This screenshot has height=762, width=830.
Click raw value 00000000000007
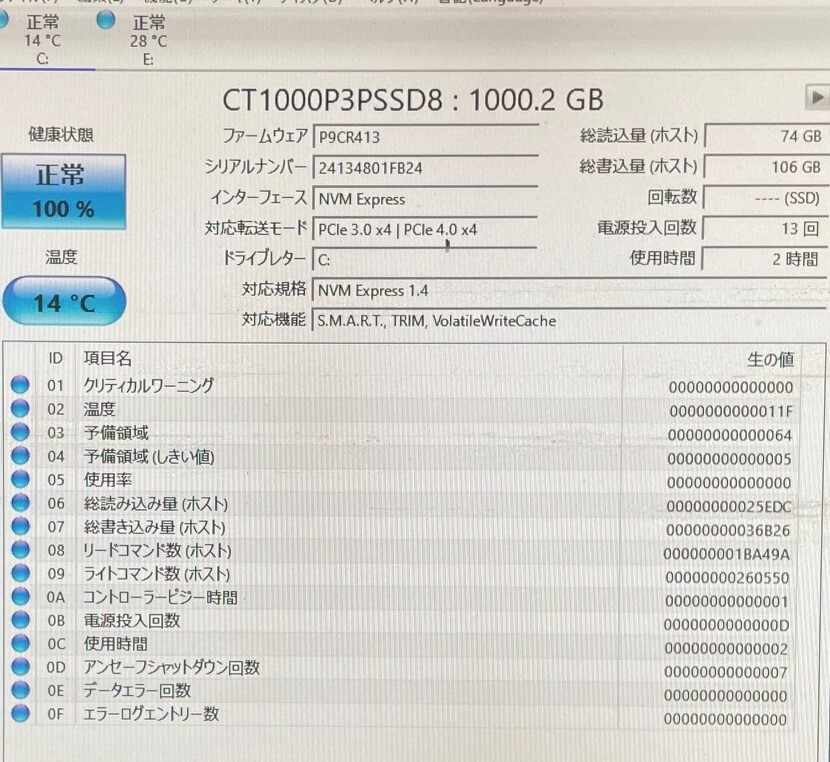pos(726,672)
